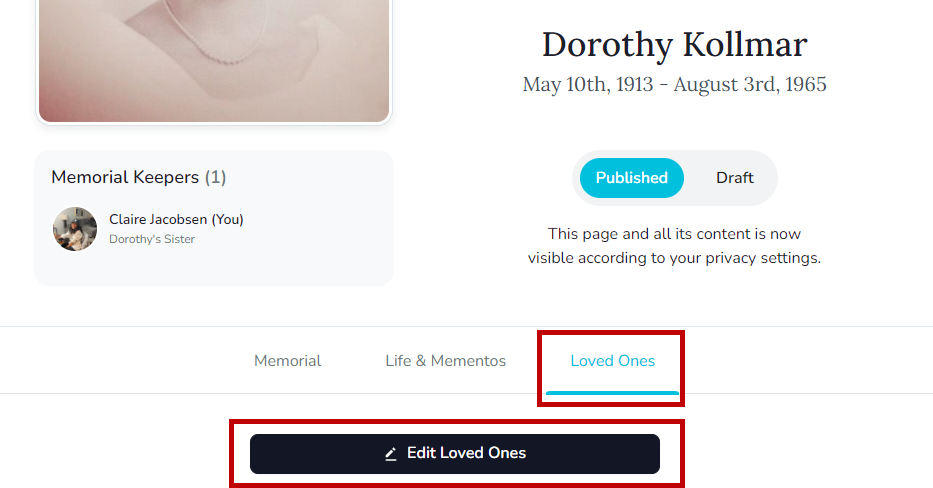Image resolution: width=933 pixels, height=488 pixels.
Task: Click Dorothy Kollmar's memorial photo
Action: [213, 60]
